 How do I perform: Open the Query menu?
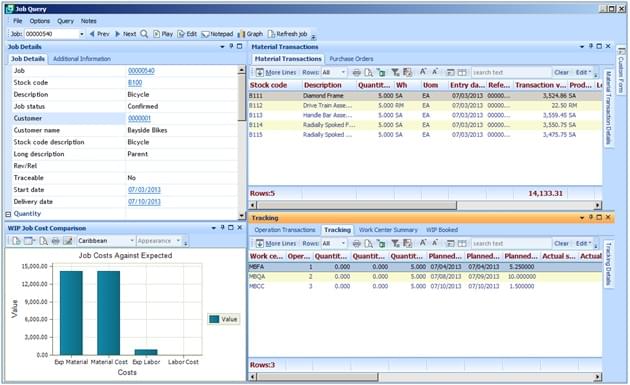click(x=65, y=21)
